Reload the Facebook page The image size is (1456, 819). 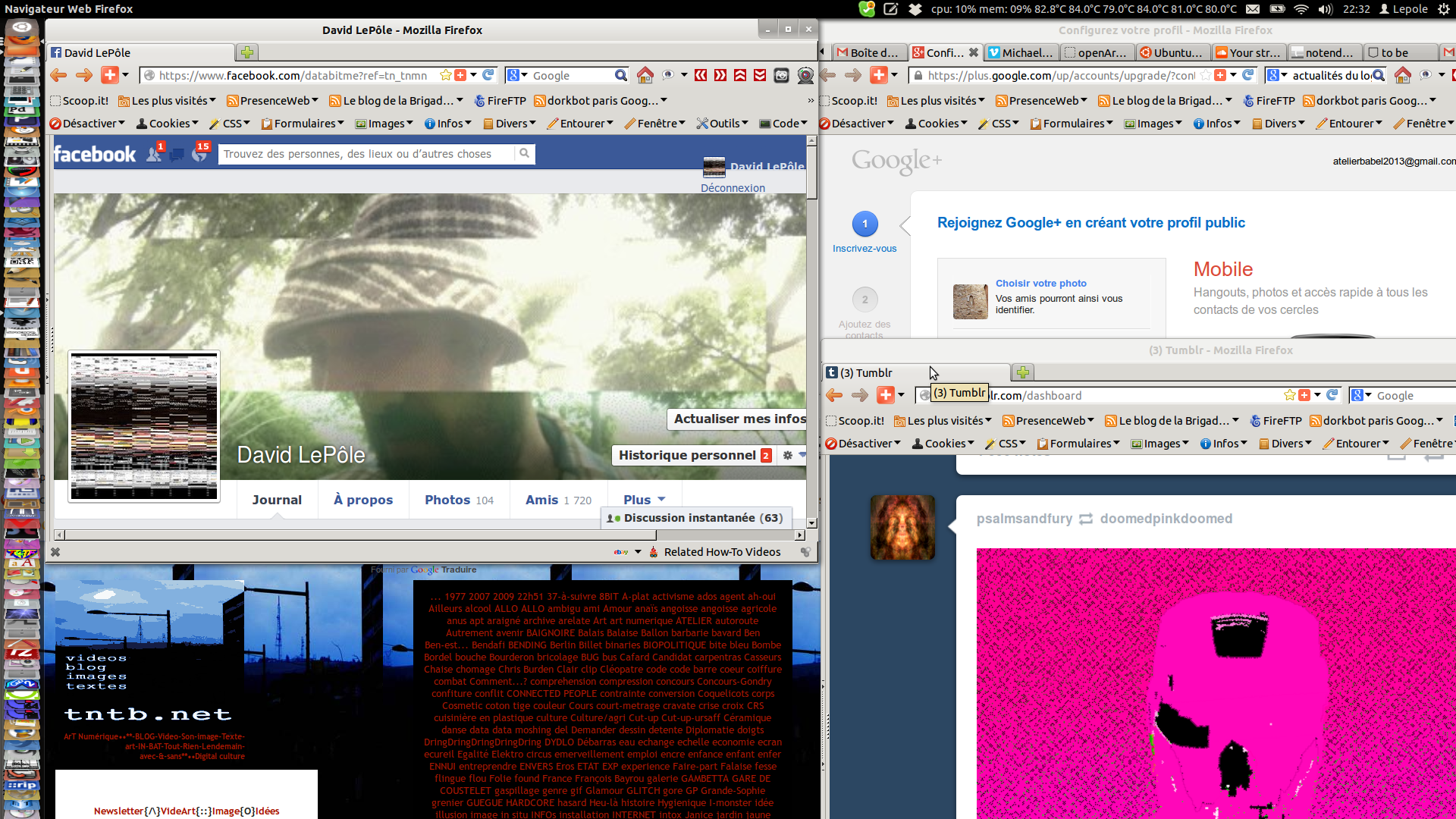pos(488,75)
